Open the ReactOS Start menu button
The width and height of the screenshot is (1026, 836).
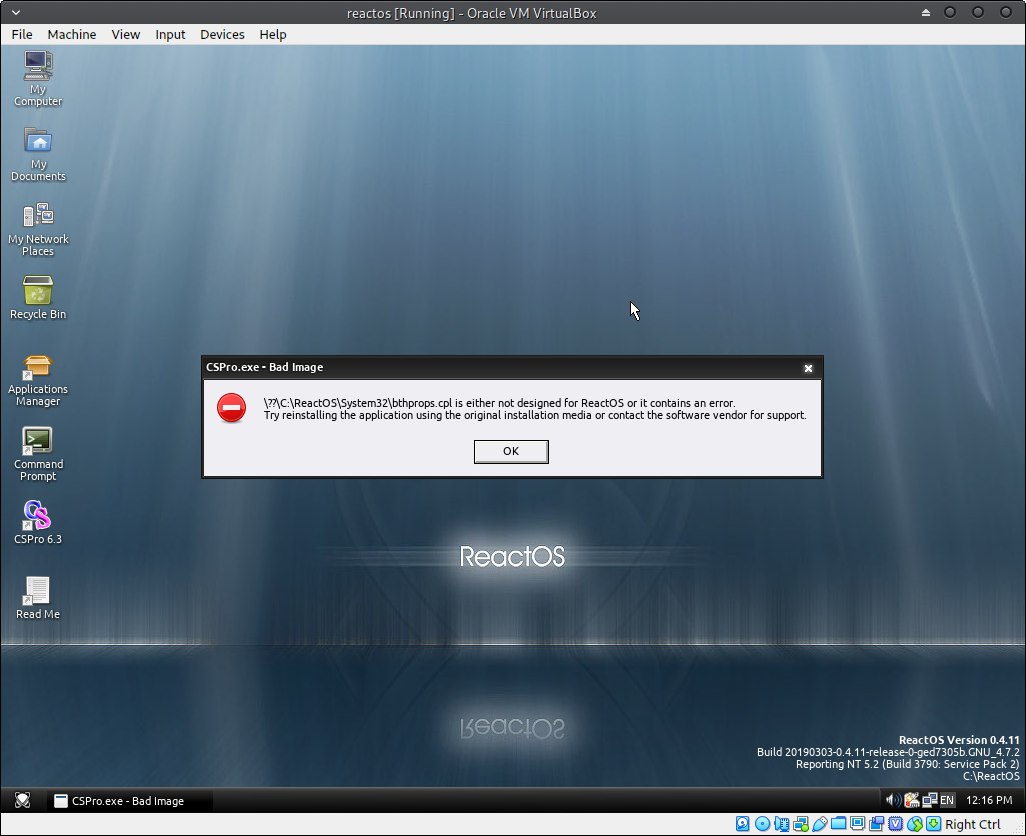(22, 800)
